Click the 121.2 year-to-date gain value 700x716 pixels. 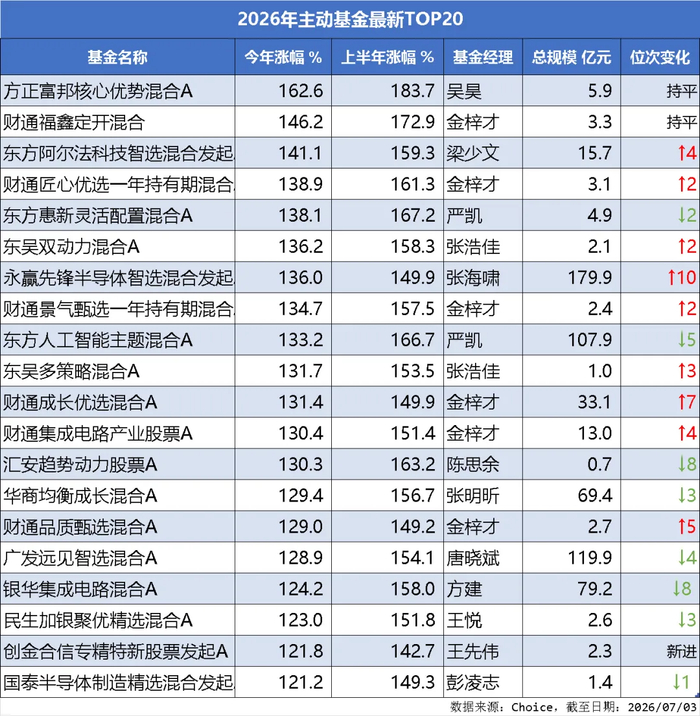tap(301, 682)
